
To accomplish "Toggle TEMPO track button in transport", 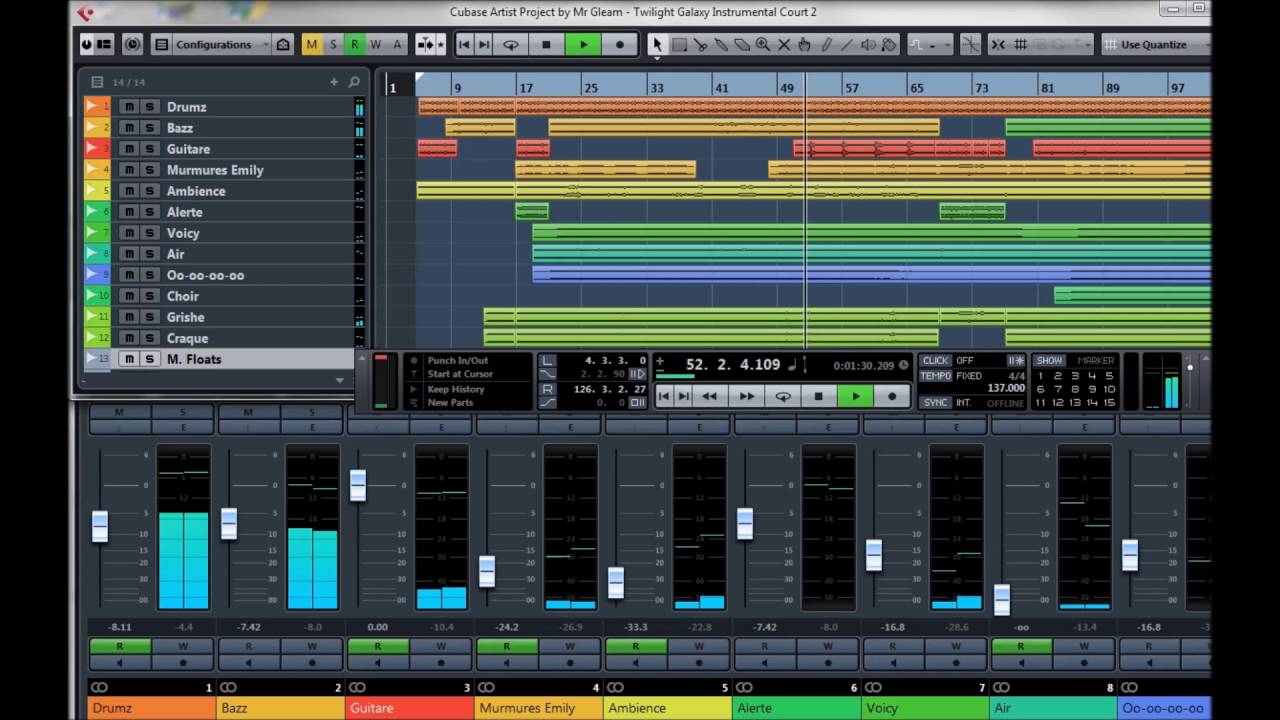I will coord(936,376).
